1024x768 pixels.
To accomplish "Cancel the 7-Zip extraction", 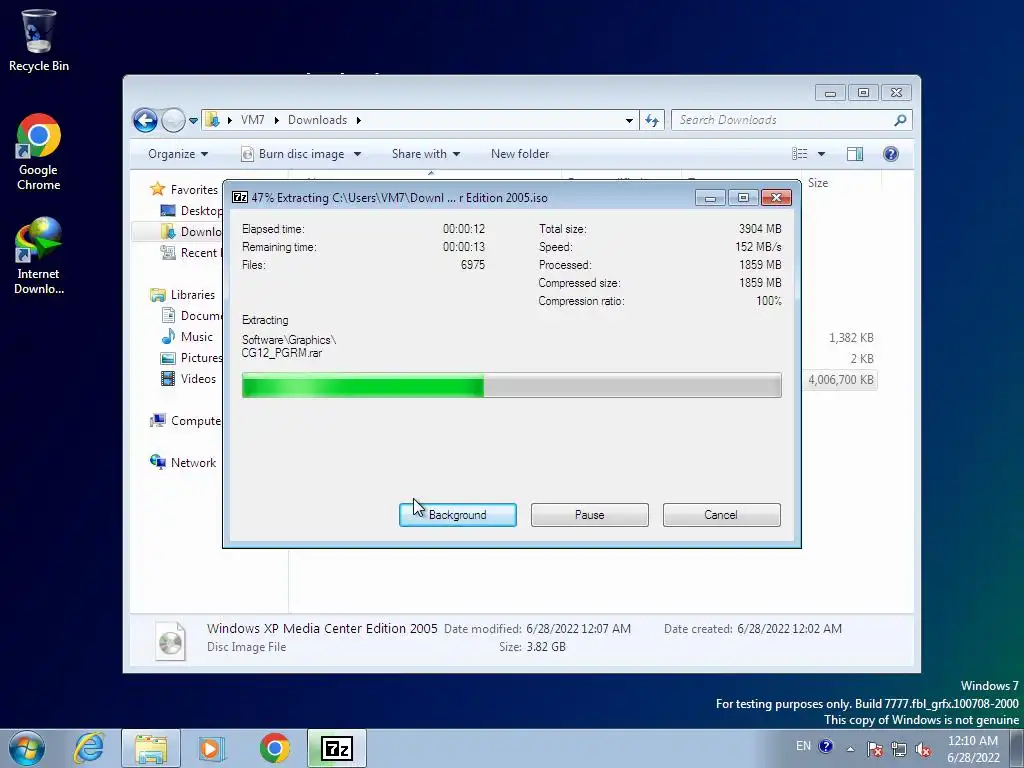I will pos(721,515).
